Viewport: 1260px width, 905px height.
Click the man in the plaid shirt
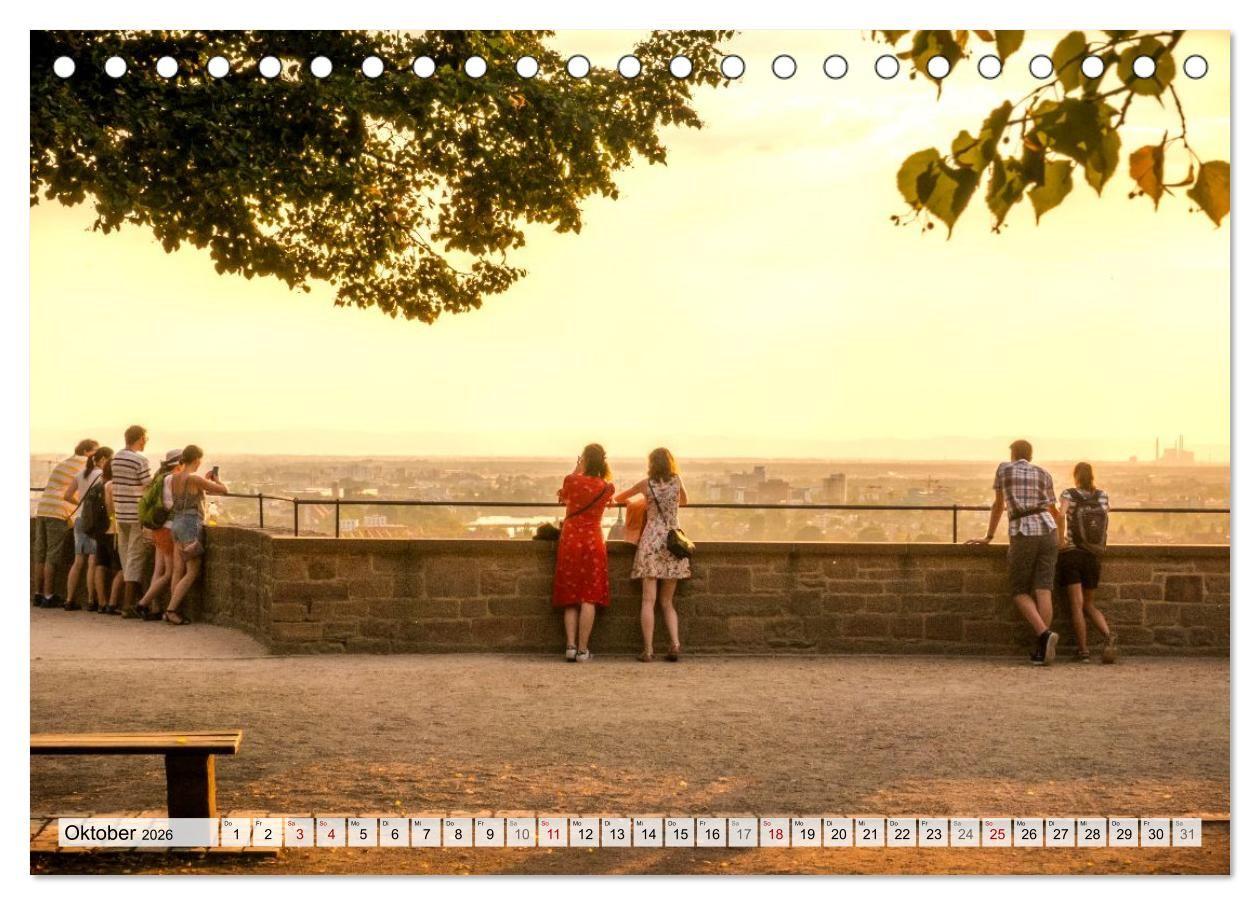coord(1027,545)
